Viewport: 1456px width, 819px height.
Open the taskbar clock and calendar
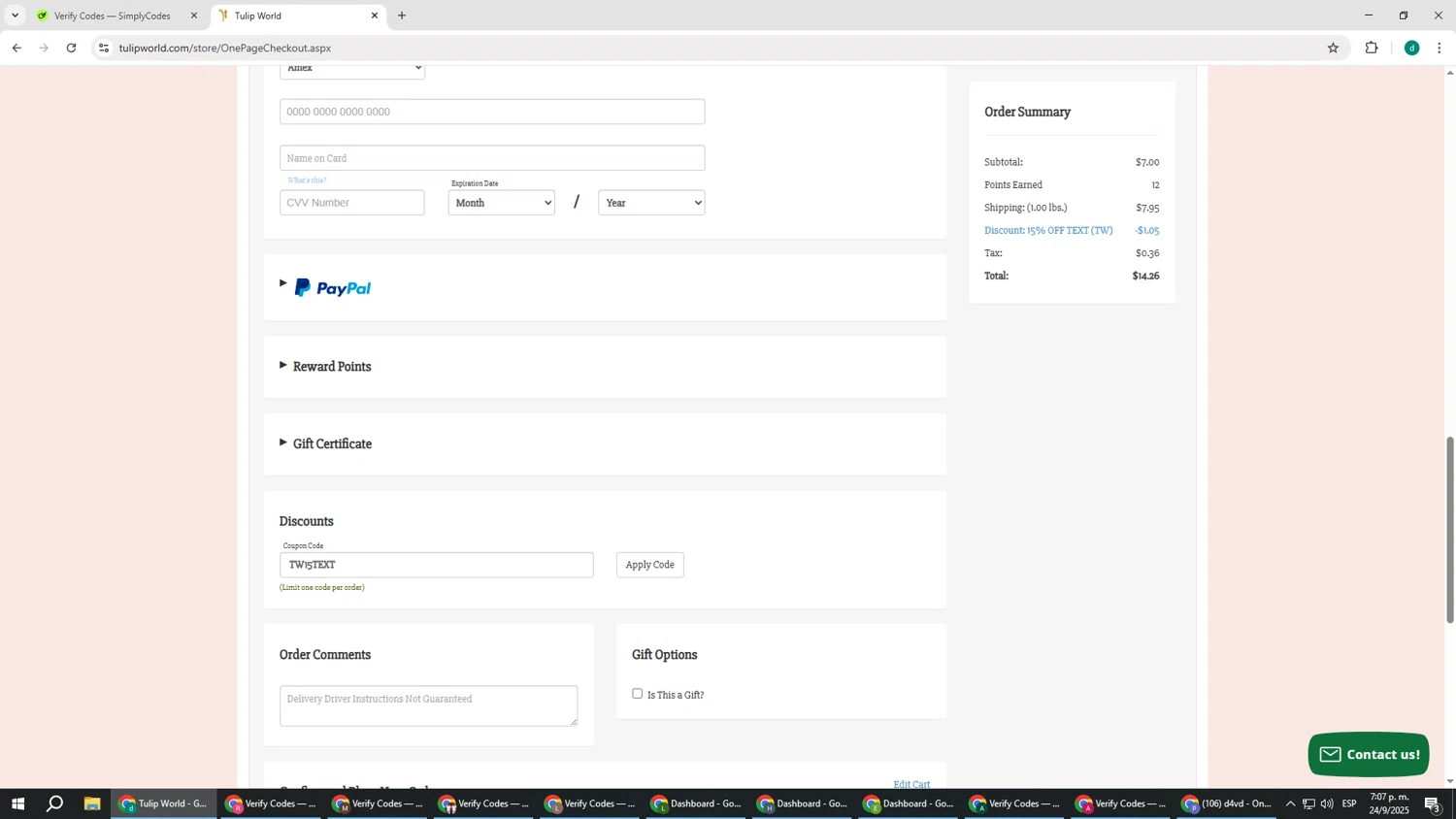[x=1389, y=803]
